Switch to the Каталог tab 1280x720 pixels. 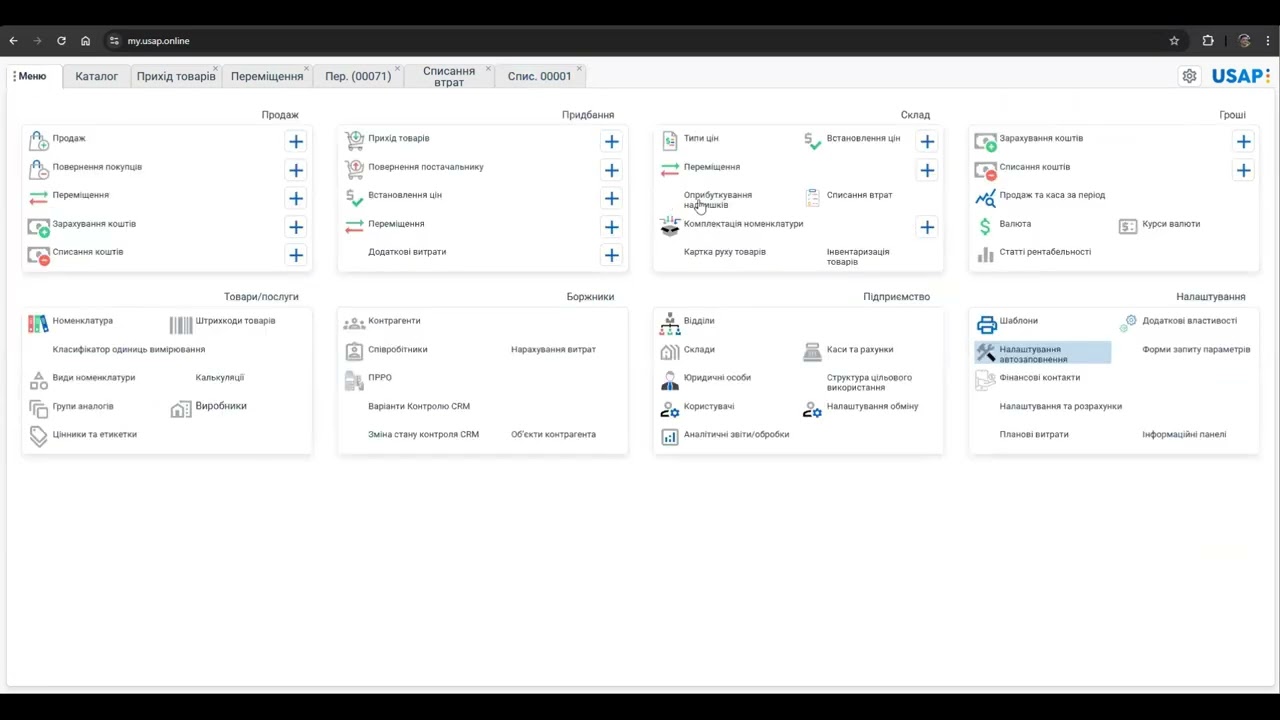[x=97, y=76]
